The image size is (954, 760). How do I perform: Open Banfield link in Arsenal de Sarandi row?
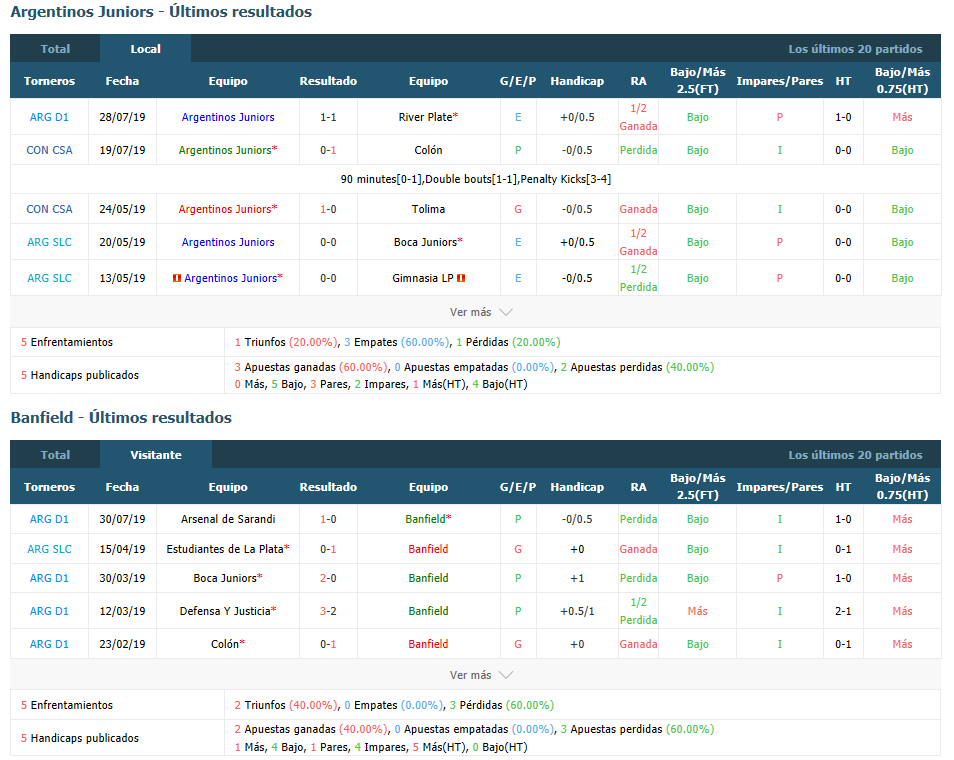click(425, 519)
